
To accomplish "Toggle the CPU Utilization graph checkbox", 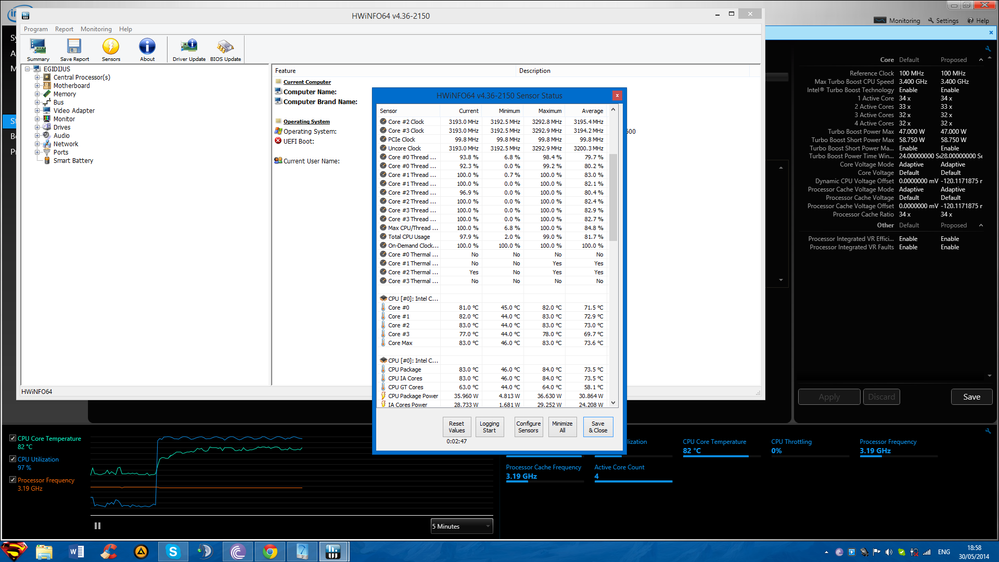I will point(12,459).
